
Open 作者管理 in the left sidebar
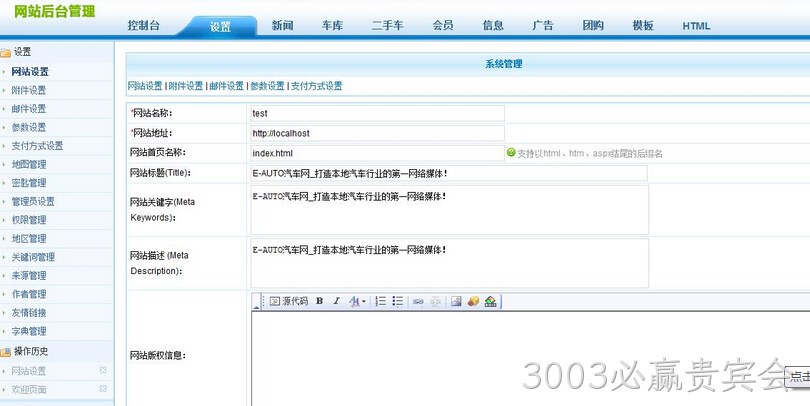29,294
